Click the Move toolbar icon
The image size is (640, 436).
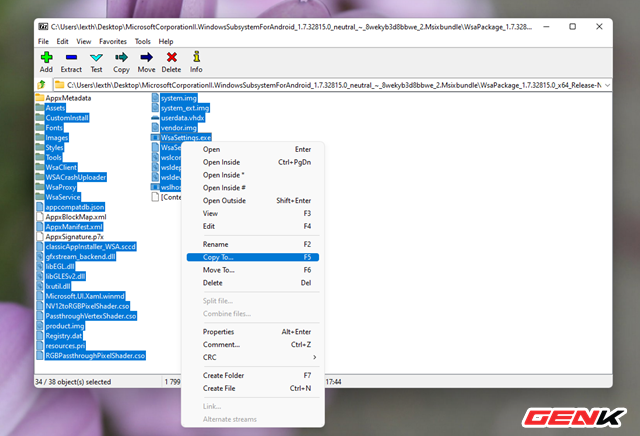146,57
